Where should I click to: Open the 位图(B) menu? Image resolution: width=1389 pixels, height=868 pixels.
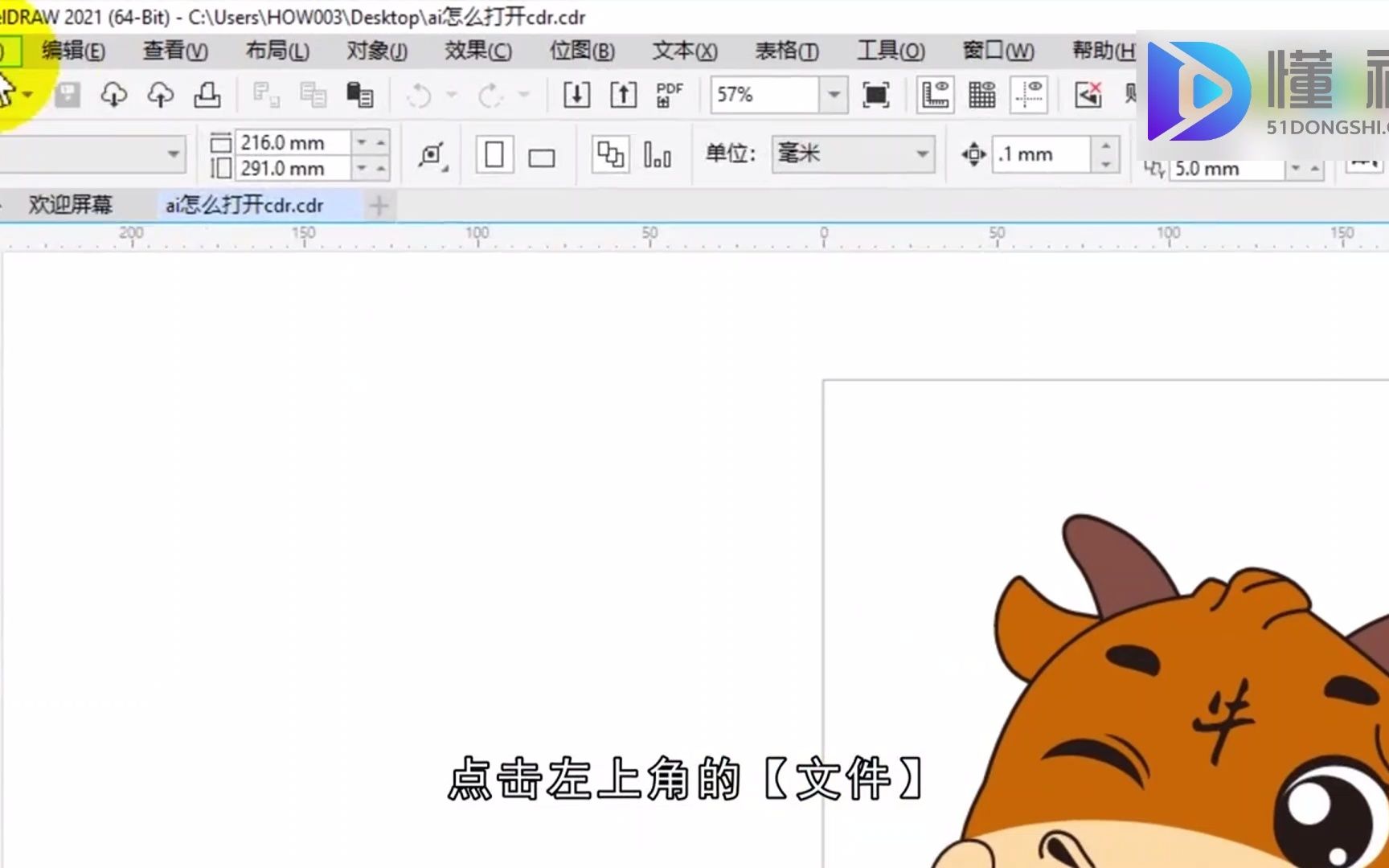pos(582,51)
